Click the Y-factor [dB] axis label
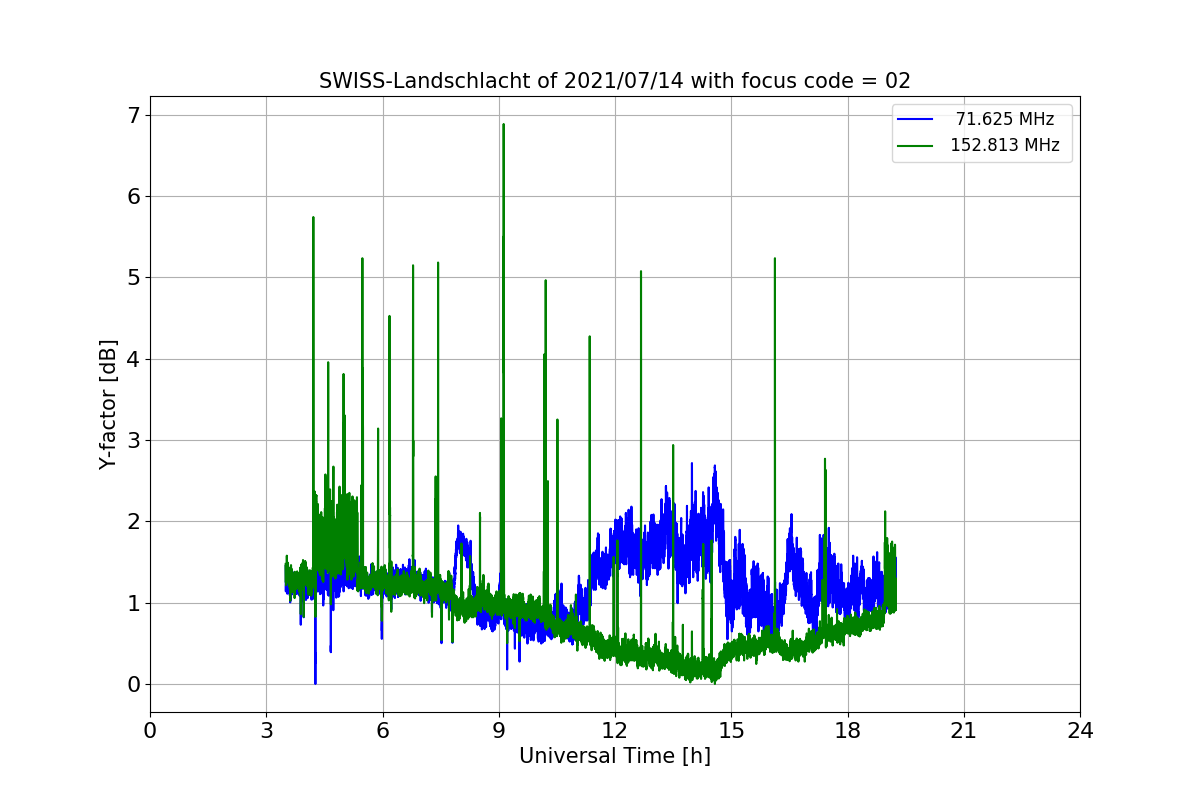 coord(108,404)
